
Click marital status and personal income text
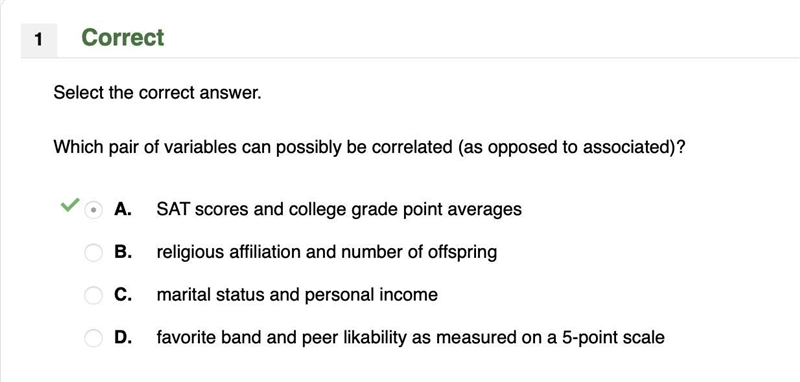pos(297,295)
